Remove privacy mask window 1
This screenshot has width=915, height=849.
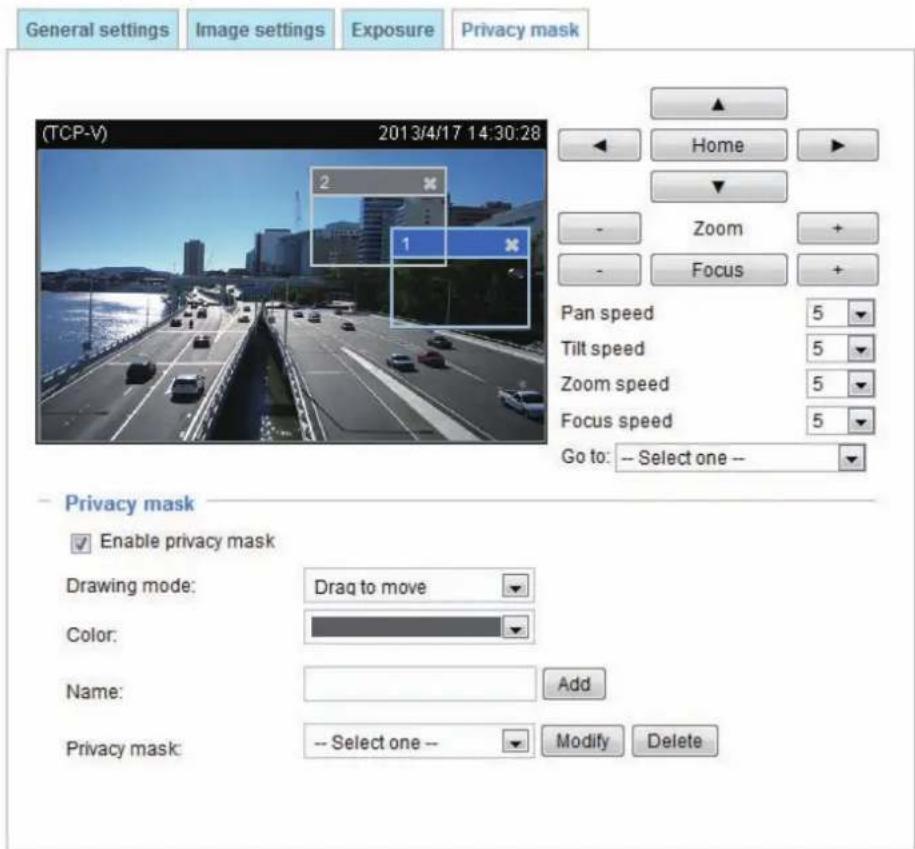tap(512, 244)
